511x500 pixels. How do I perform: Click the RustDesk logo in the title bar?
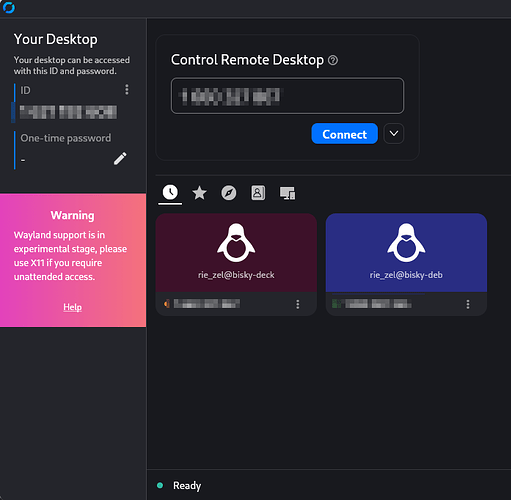8,7
